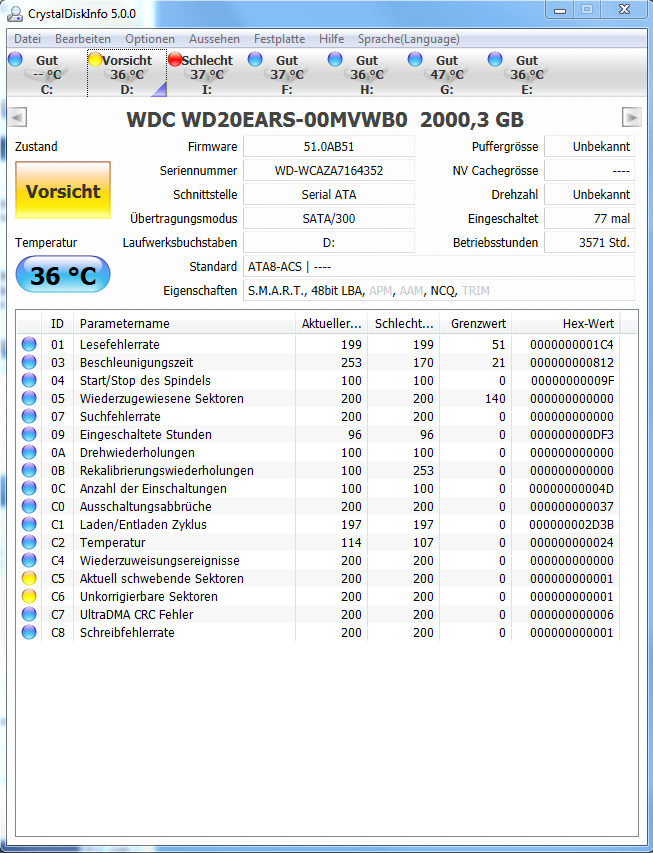Click status icon for Ausschaltungsabbrüche row
Screen dimensions: 653x853
[29, 506]
